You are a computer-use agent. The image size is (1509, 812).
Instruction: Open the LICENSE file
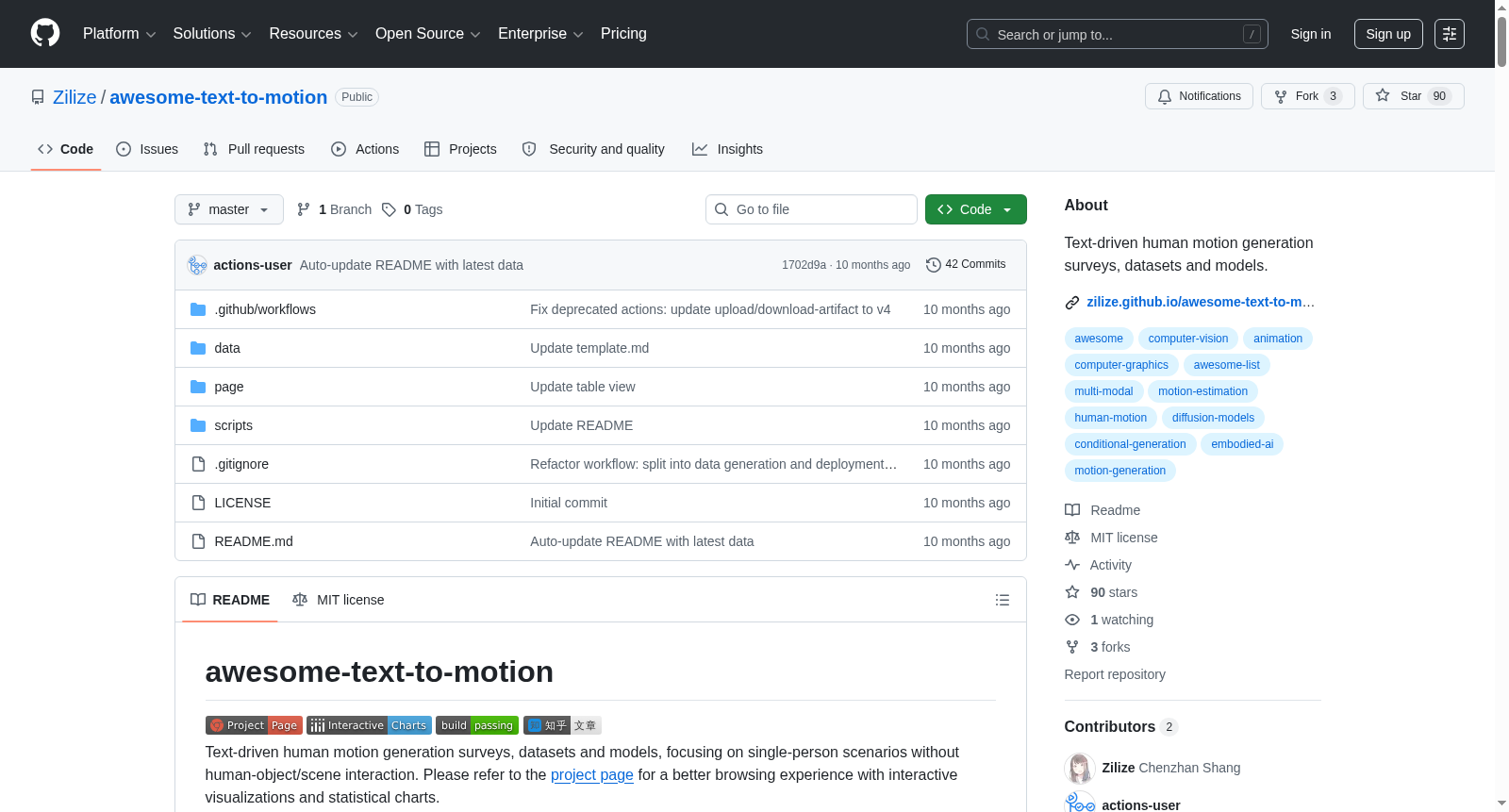242,503
